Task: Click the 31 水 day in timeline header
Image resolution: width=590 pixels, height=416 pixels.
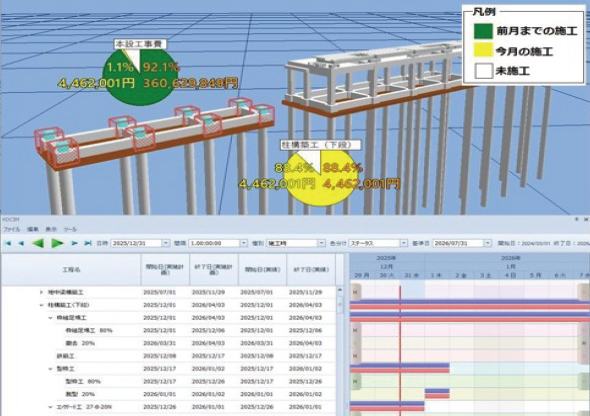Action: 412,276
